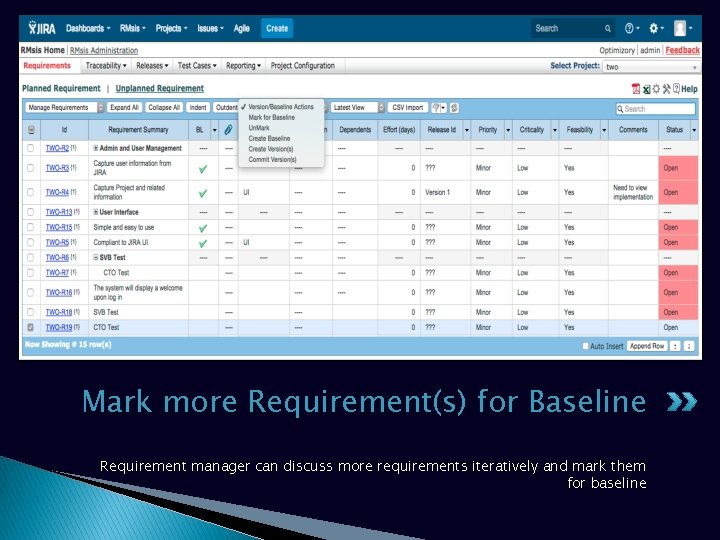Open the Traceability tab menu
Image resolution: width=720 pixels, height=540 pixels.
click(106, 66)
